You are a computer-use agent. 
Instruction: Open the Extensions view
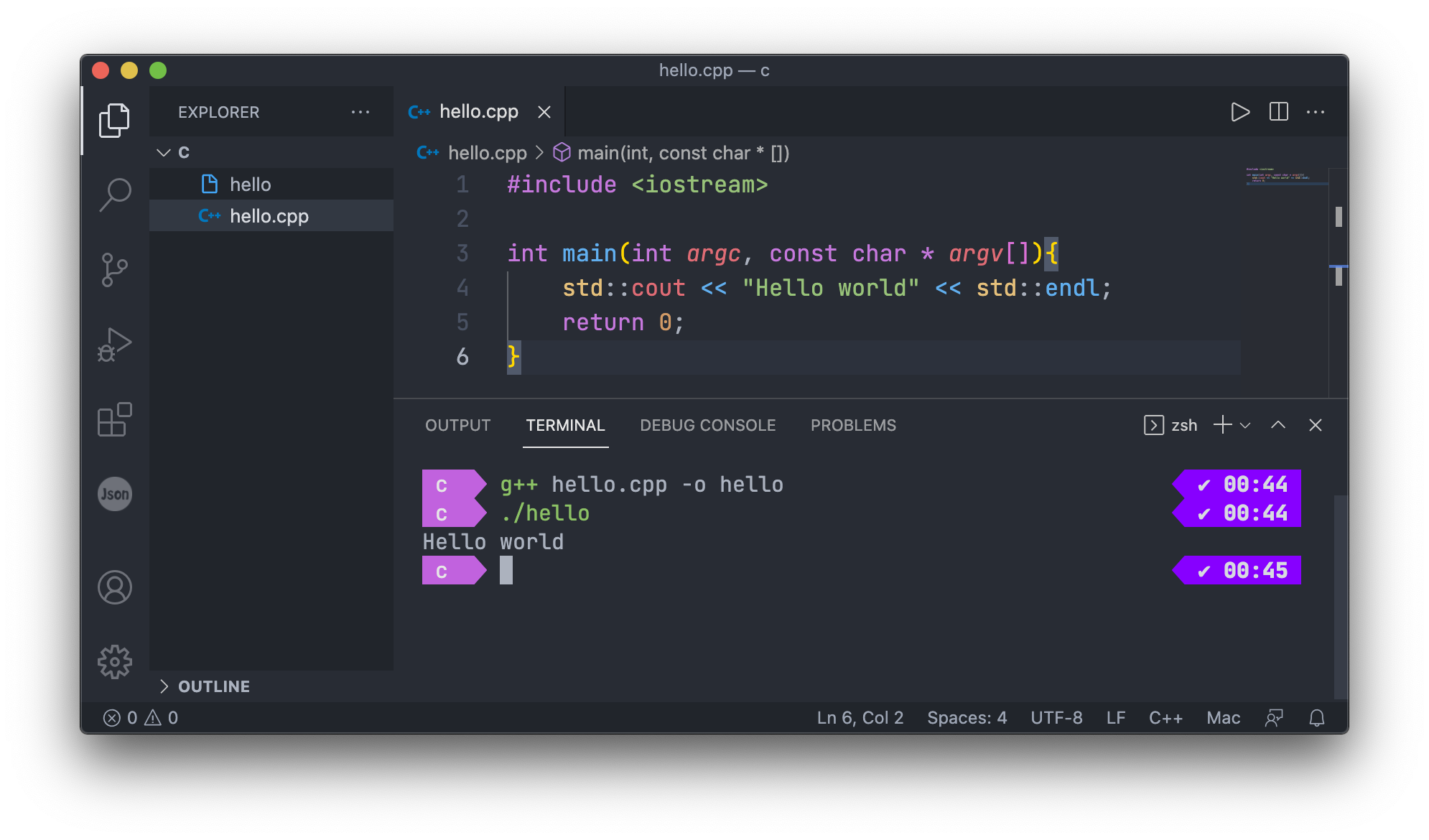tap(115, 419)
